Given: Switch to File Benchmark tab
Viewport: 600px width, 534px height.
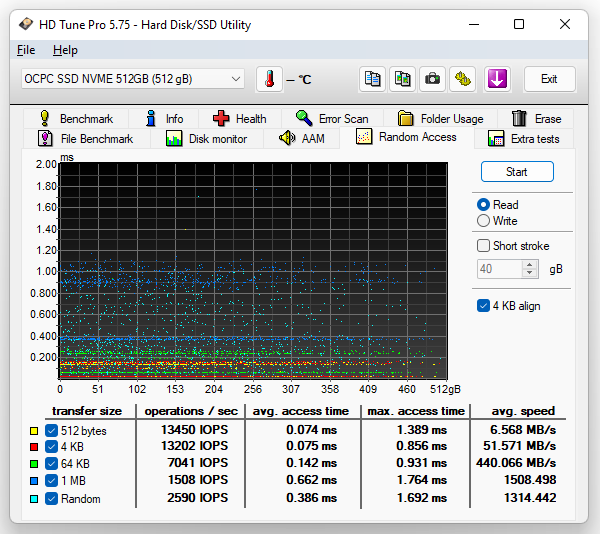Looking at the screenshot, I should pos(86,138).
